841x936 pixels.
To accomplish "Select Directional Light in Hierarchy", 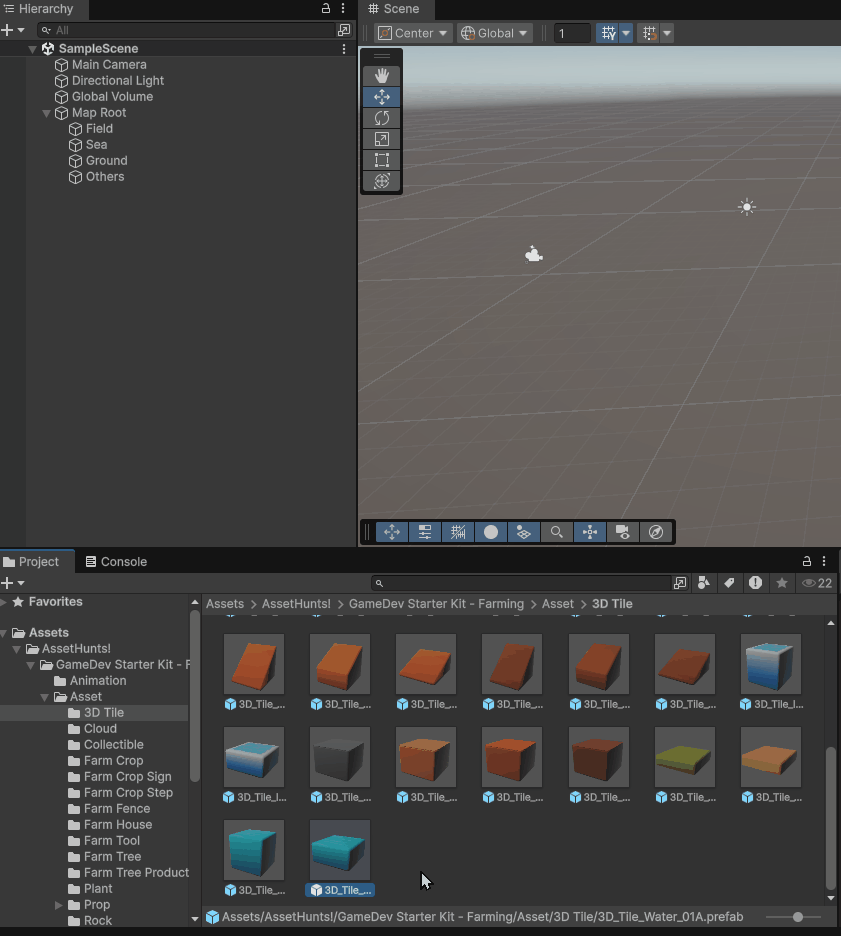I will pos(118,81).
